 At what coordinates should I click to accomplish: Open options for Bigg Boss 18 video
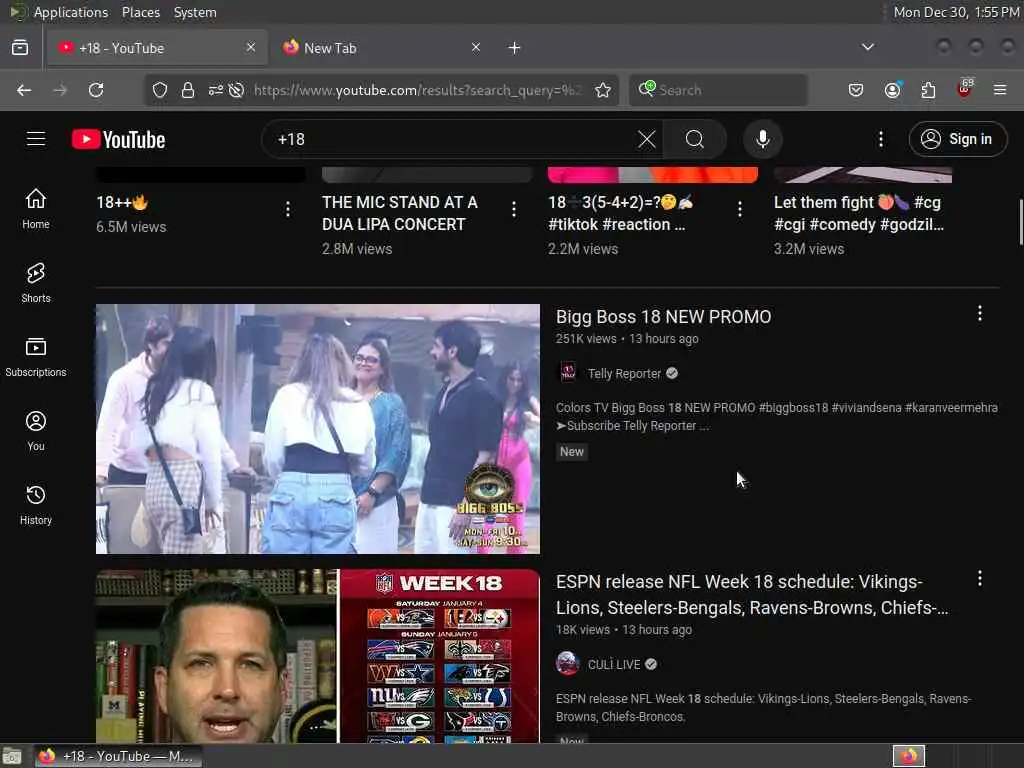(980, 313)
